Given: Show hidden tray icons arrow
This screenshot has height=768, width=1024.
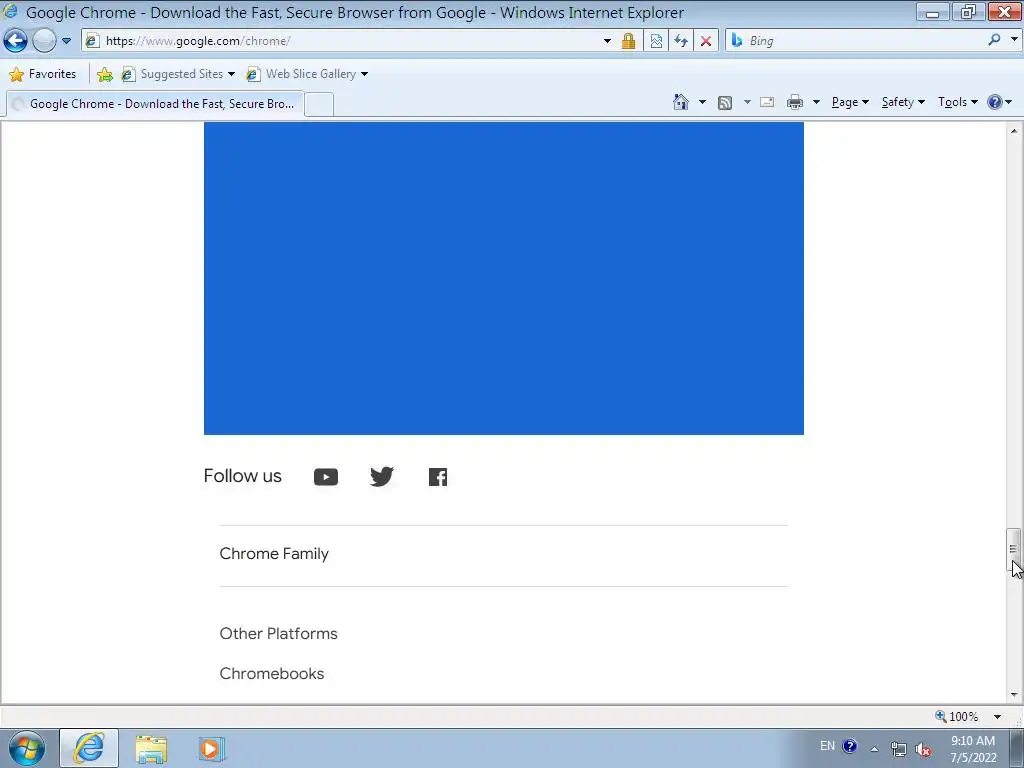Looking at the screenshot, I should [874, 749].
